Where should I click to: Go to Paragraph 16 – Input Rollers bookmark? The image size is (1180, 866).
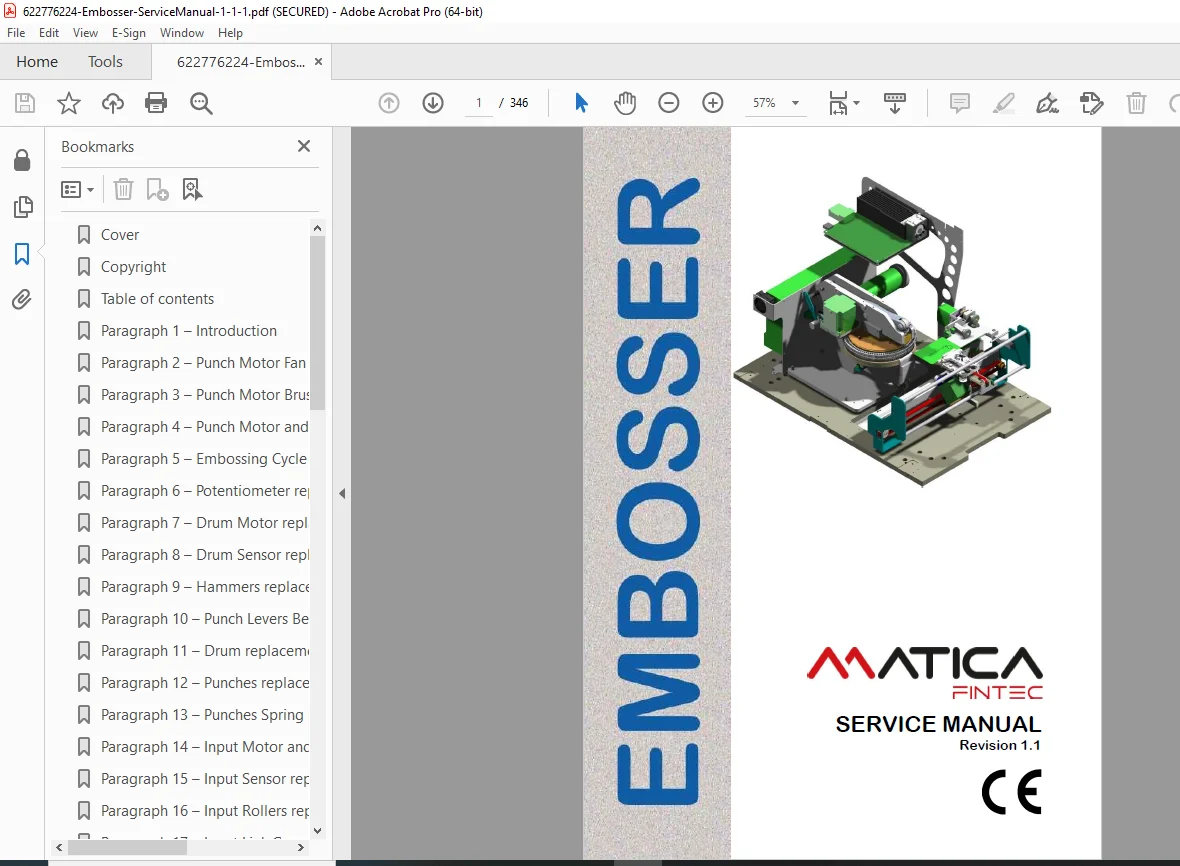[205, 811]
